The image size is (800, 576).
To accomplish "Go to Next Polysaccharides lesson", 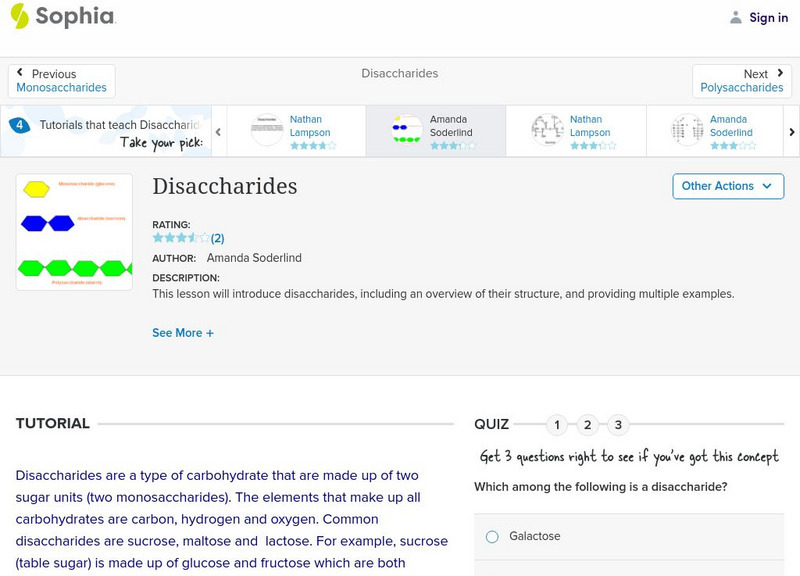I will click(x=741, y=81).
